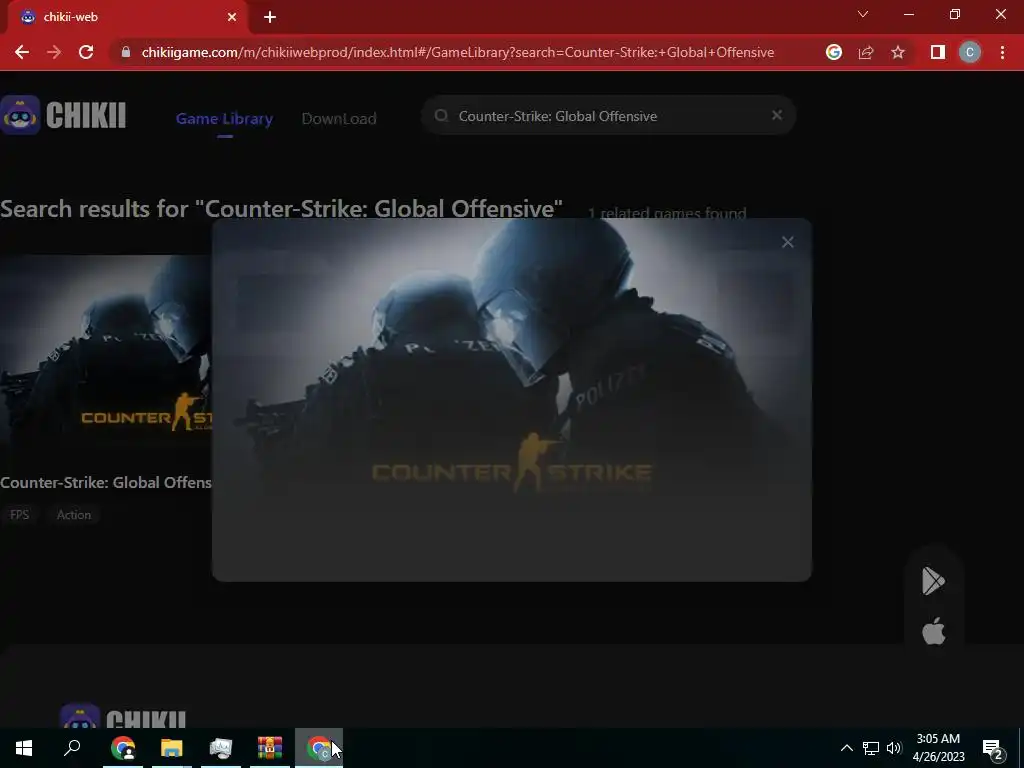Share this page via share icon

pyautogui.click(x=866, y=52)
